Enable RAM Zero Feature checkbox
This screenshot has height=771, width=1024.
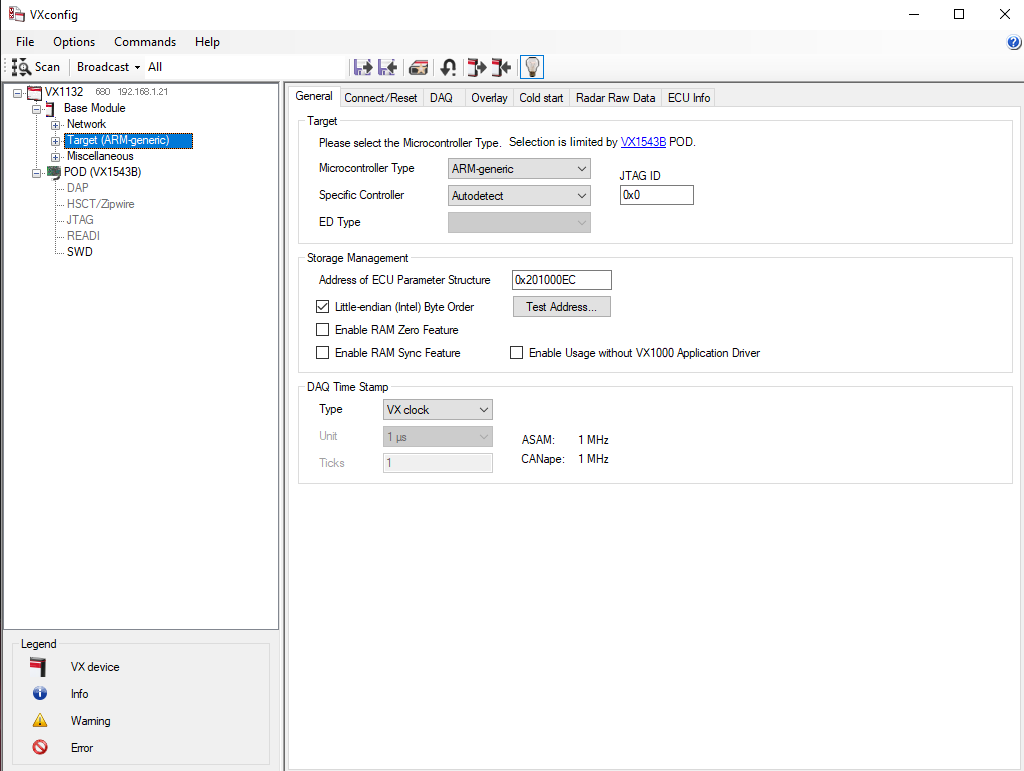pos(323,330)
